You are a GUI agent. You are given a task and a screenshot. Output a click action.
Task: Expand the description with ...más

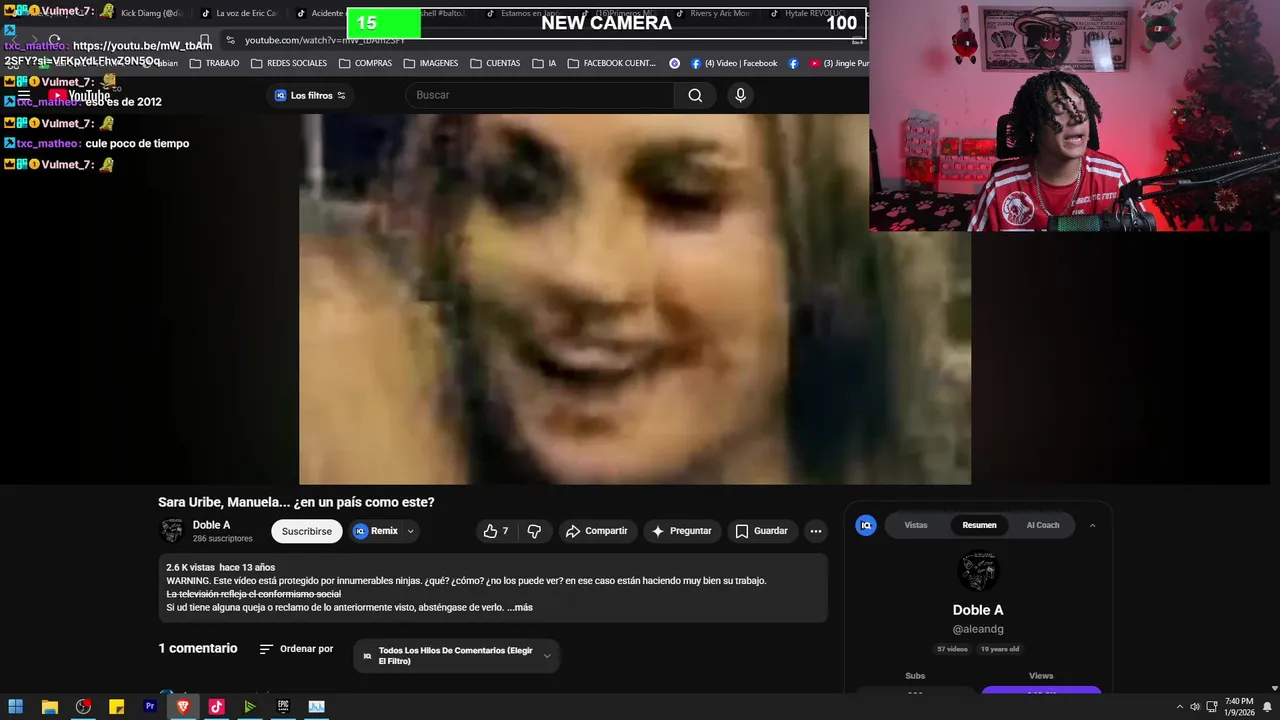click(x=520, y=607)
